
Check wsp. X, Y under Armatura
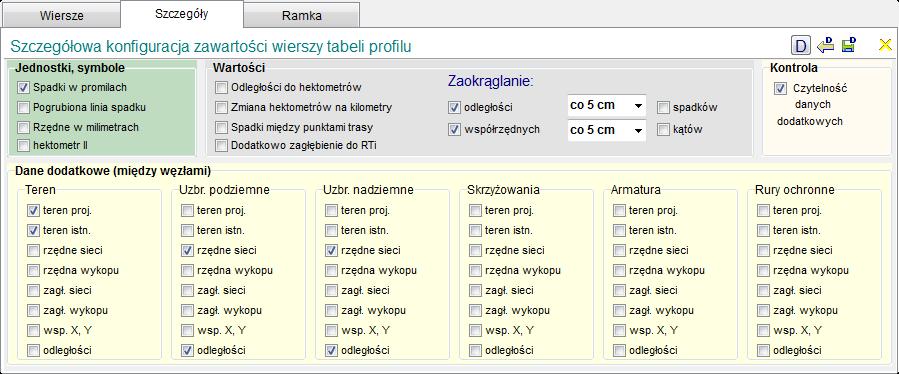pos(619,330)
